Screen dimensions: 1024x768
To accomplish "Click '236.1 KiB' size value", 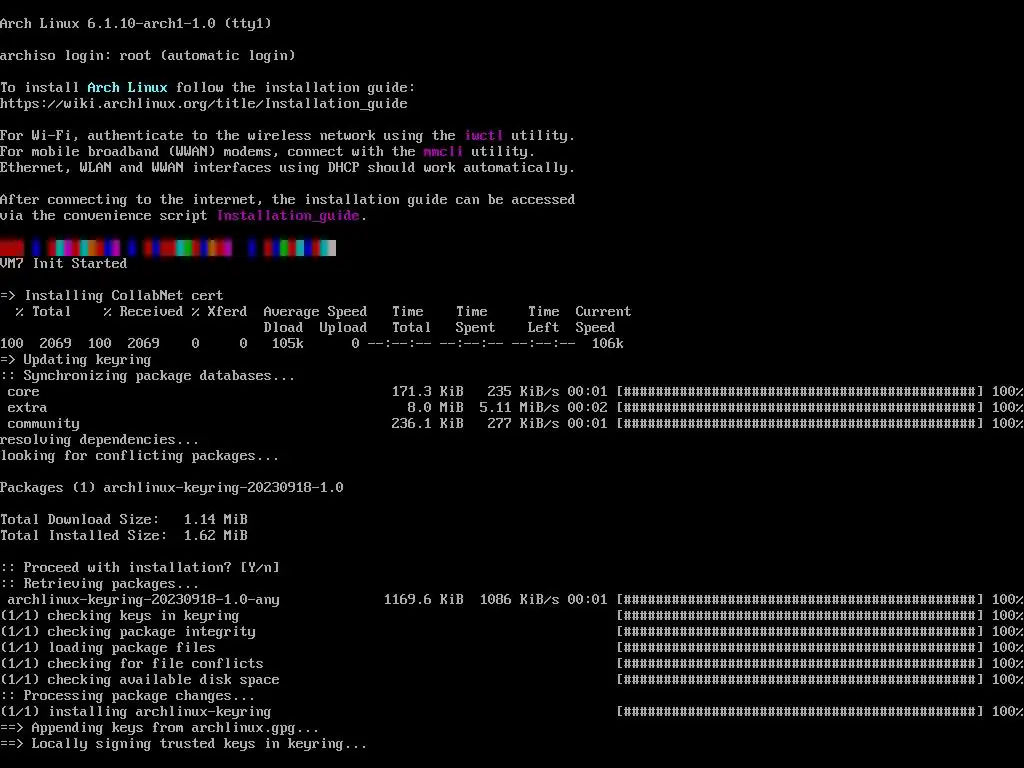I will (x=428, y=423).
